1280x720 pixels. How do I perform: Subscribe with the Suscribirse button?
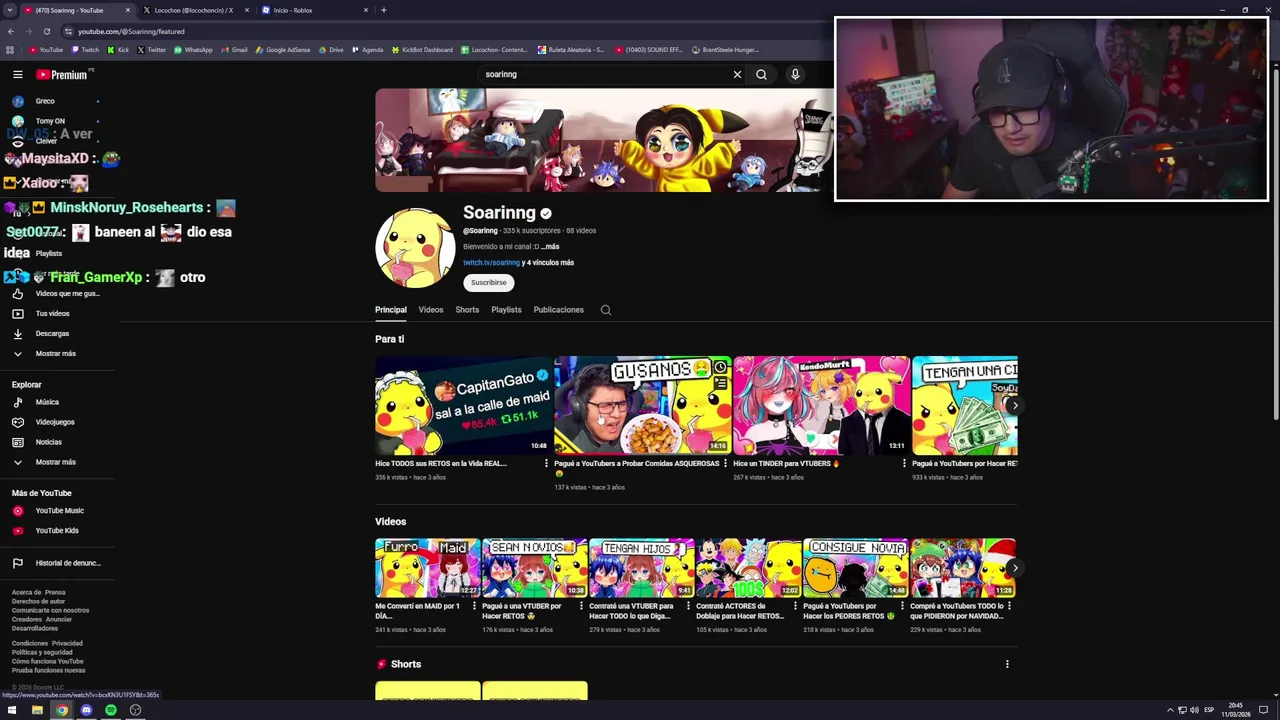489,283
